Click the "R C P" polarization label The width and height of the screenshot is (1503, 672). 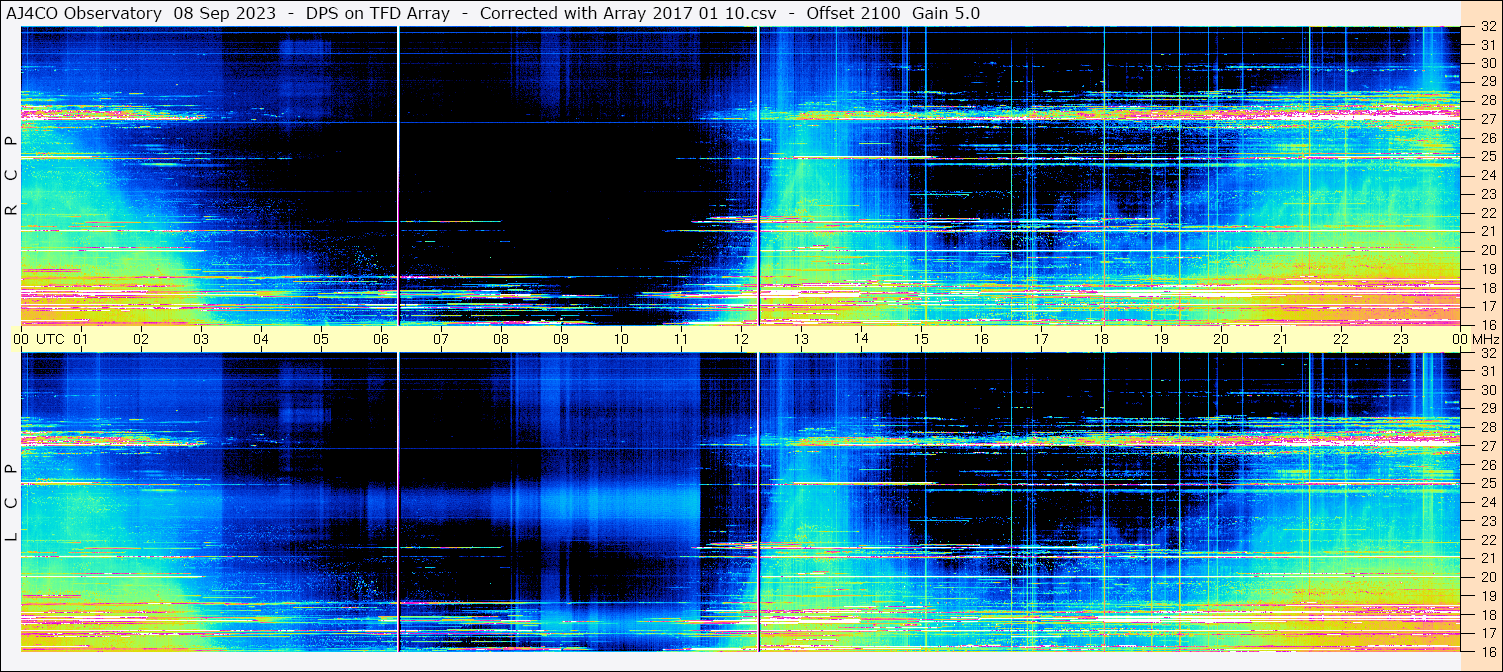(11, 176)
